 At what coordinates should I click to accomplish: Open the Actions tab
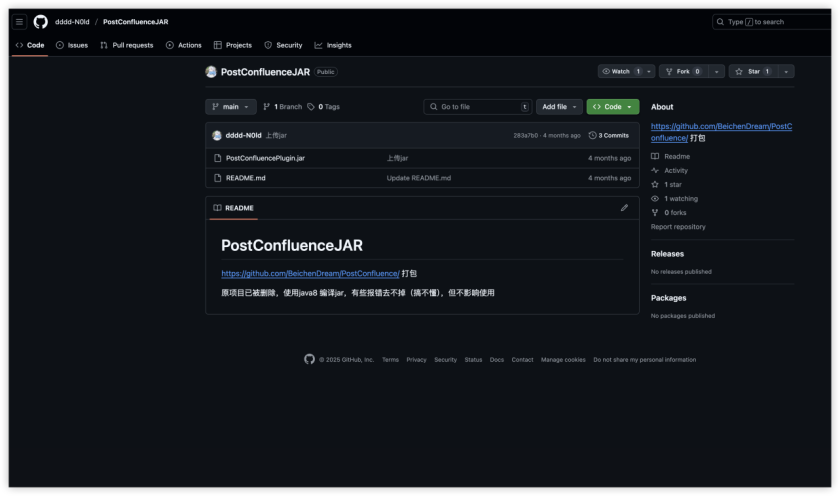184,46
